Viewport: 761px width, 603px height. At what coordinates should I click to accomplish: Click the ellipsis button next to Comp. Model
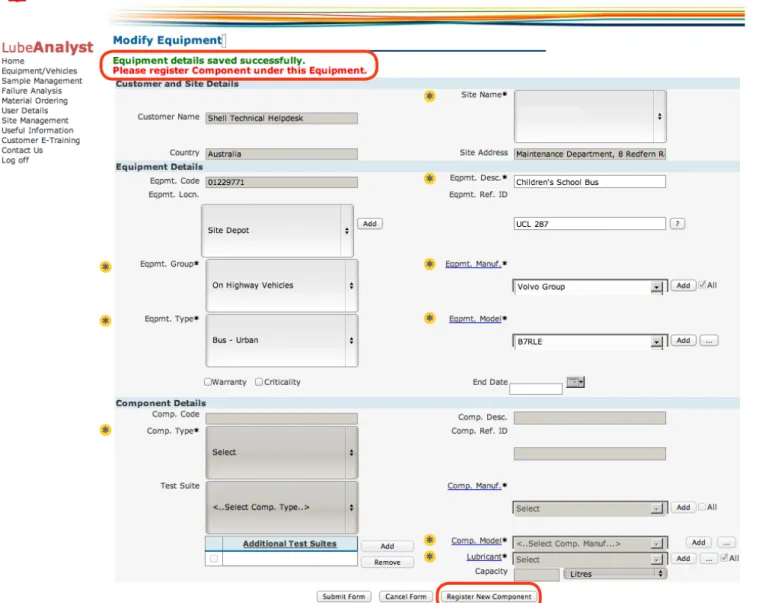pyautogui.click(x=727, y=542)
